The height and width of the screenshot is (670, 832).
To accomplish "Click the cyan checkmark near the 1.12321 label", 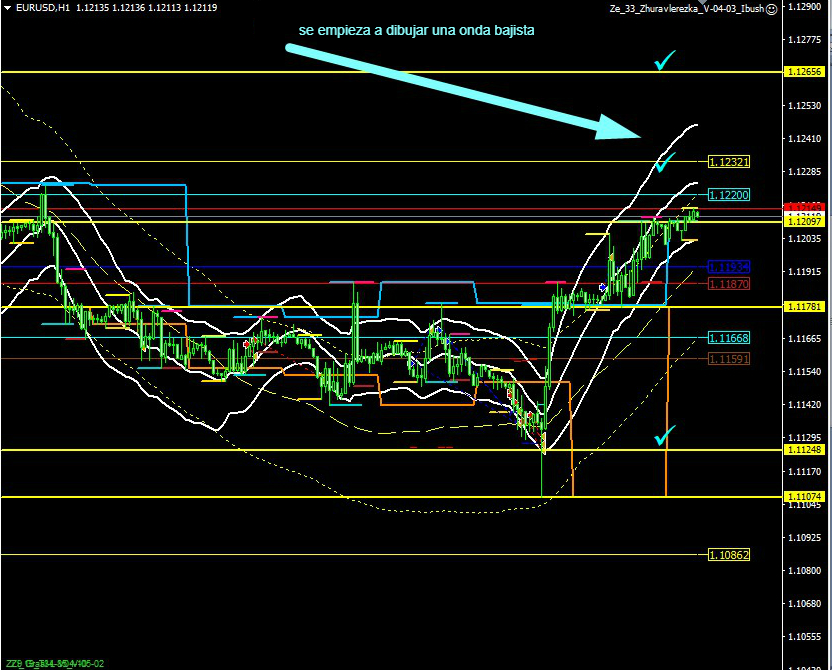I will click(666, 158).
